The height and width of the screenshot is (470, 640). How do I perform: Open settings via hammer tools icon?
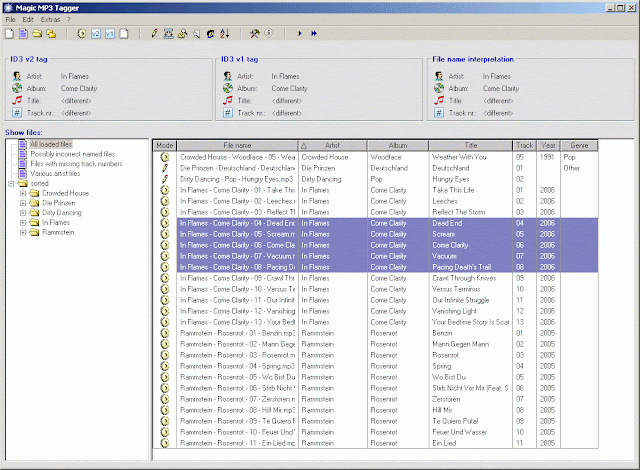(x=255, y=33)
